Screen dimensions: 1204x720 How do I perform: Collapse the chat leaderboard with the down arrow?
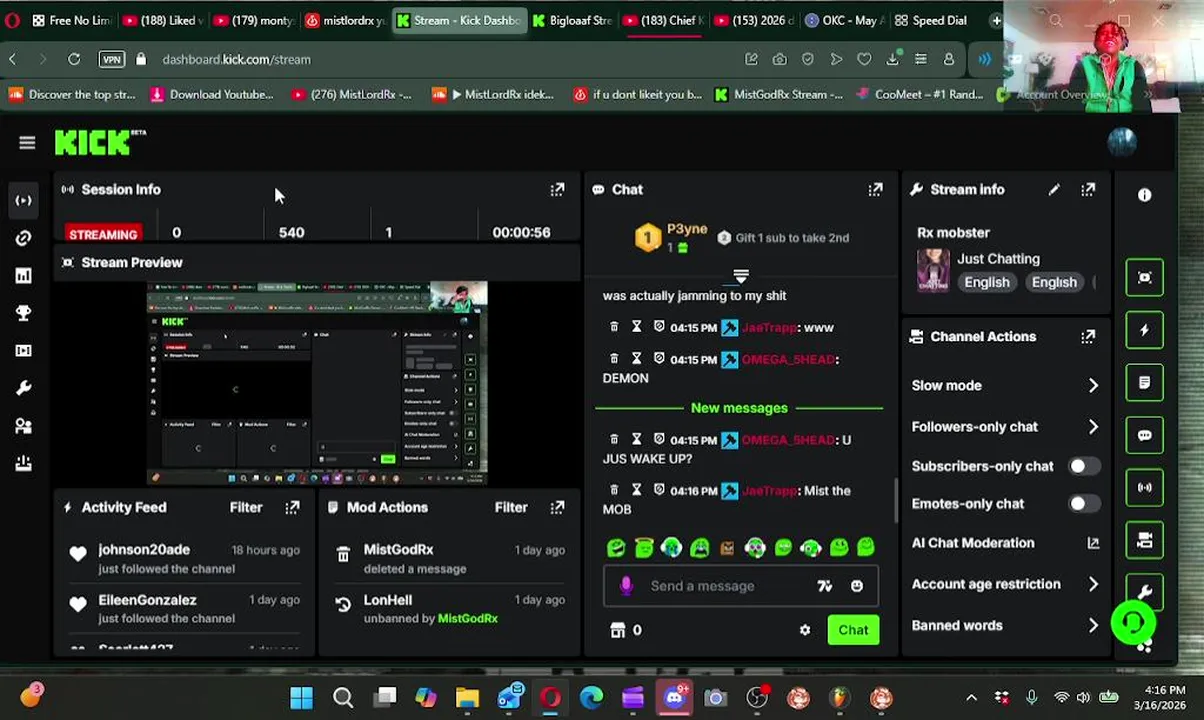click(x=741, y=276)
